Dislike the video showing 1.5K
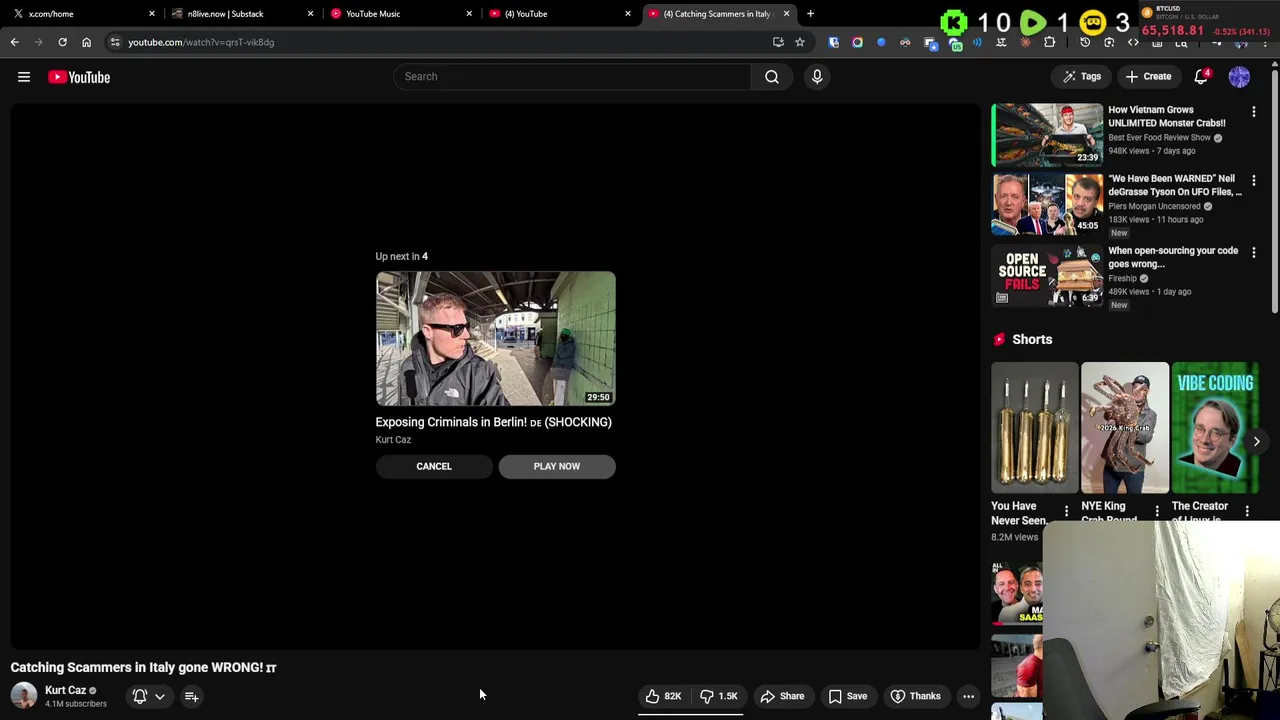This screenshot has width=1280, height=720. pyautogui.click(x=719, y=696)
